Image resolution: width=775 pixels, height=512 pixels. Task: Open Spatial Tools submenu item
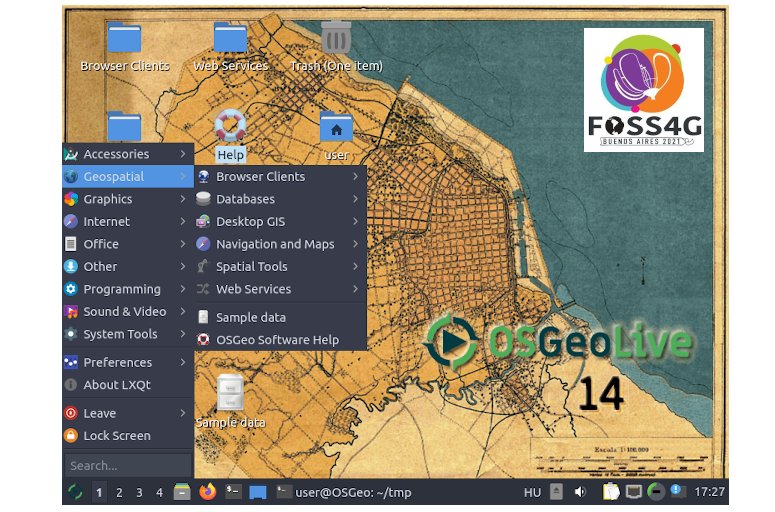click(x=280, y=266)
